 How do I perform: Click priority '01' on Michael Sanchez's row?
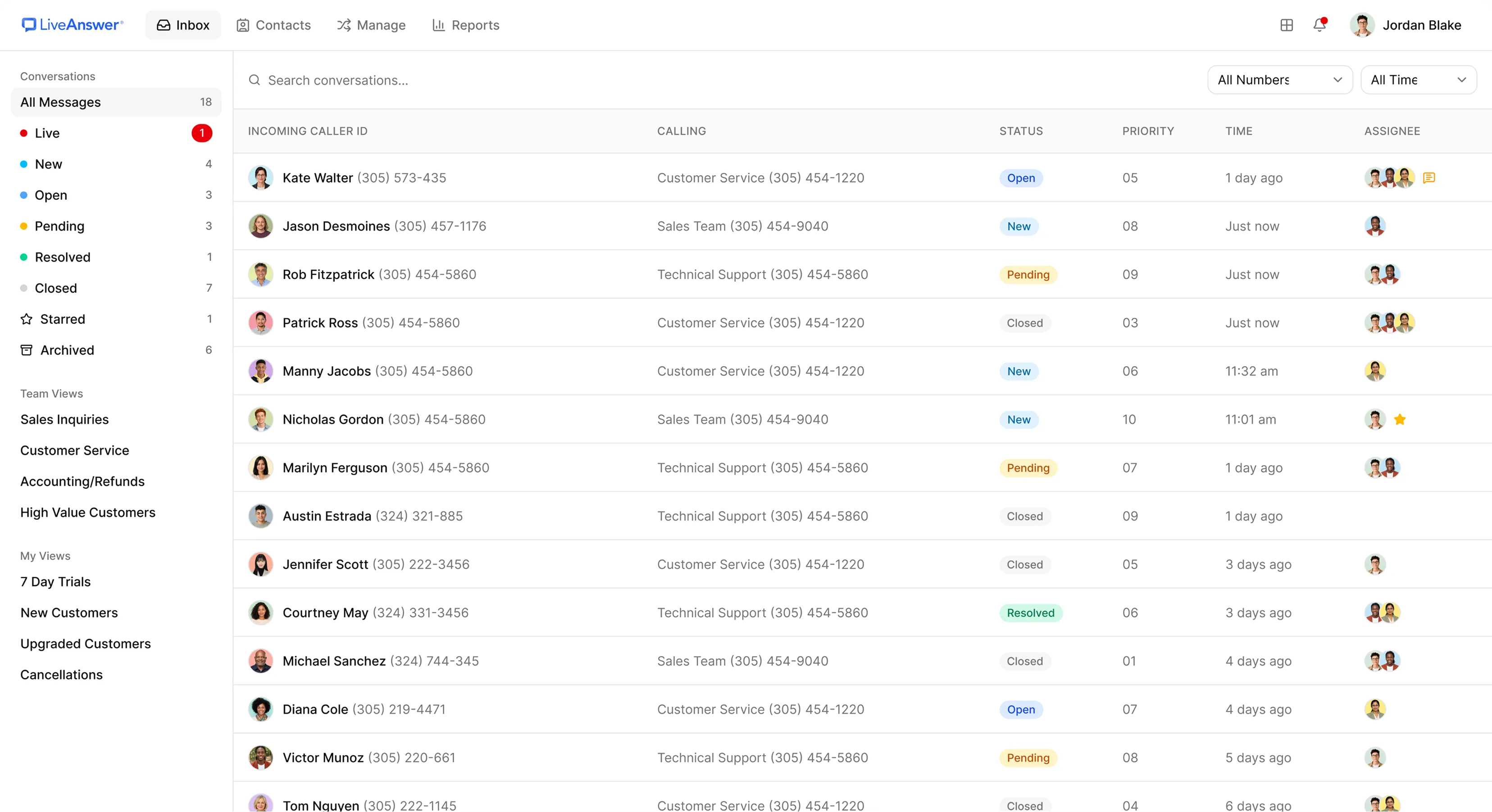coord(1129,661)
